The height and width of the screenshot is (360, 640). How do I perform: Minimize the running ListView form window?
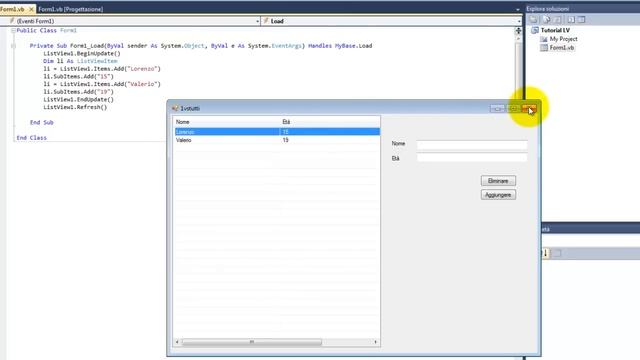[x=497, y=109]
